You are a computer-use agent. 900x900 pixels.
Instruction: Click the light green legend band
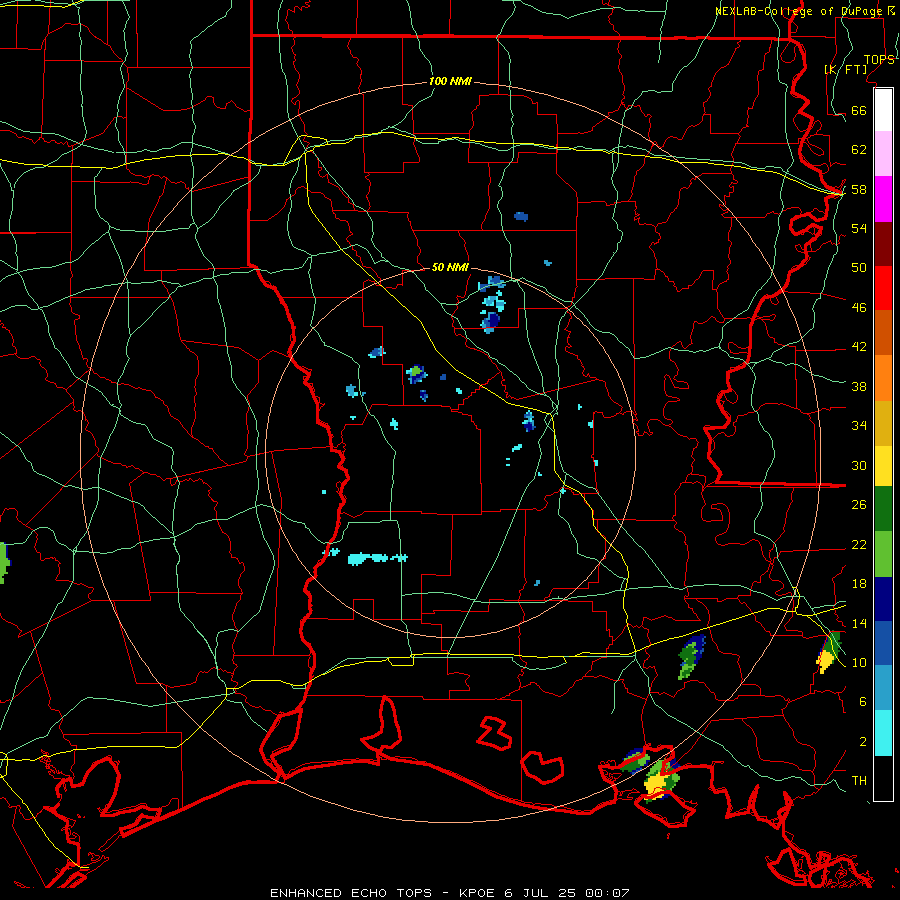(883, 554)
